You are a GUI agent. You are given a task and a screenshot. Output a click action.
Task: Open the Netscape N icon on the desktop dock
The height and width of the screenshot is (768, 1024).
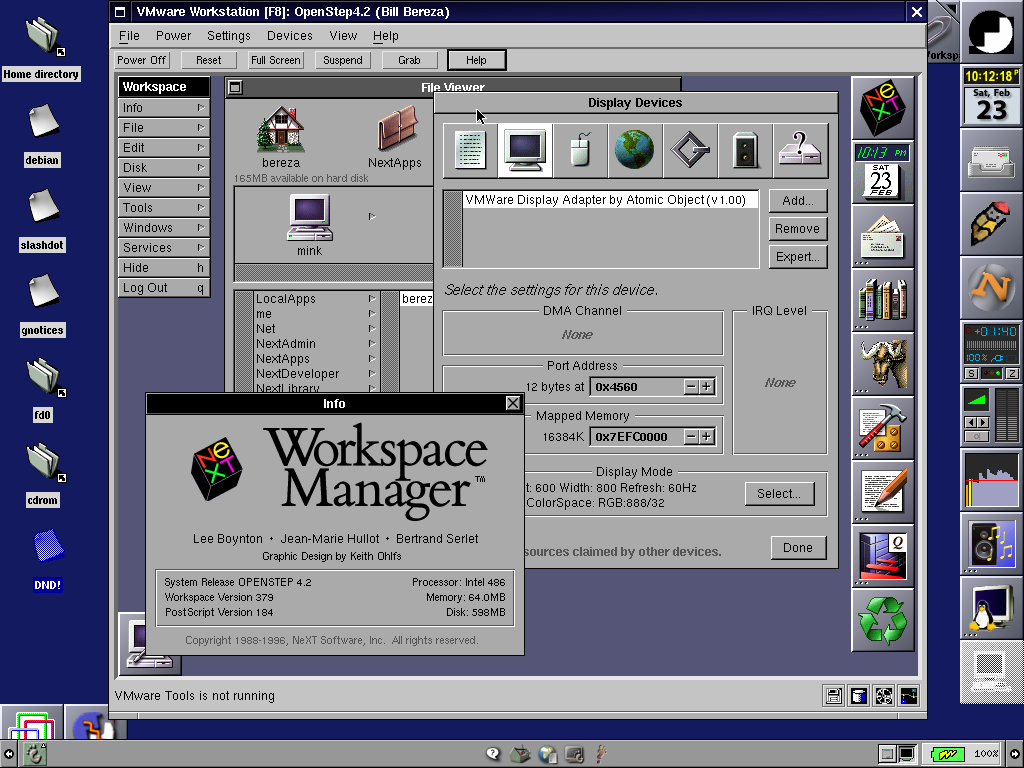pos(991,288)
